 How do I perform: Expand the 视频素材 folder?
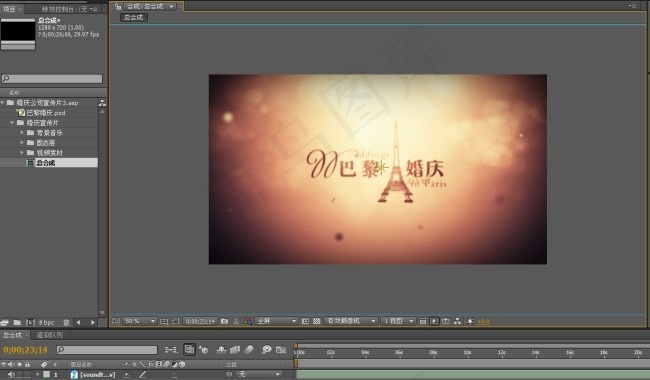point(22,152)
